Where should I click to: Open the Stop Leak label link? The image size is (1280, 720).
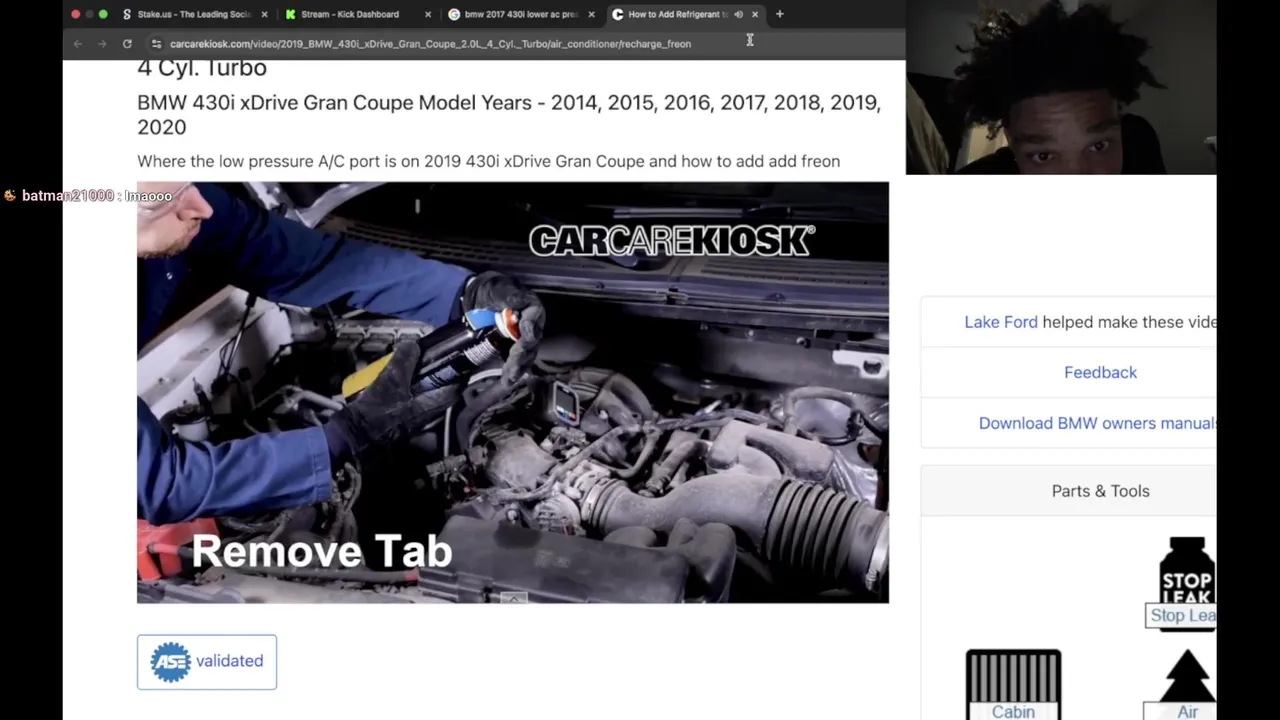(1182, 616)
